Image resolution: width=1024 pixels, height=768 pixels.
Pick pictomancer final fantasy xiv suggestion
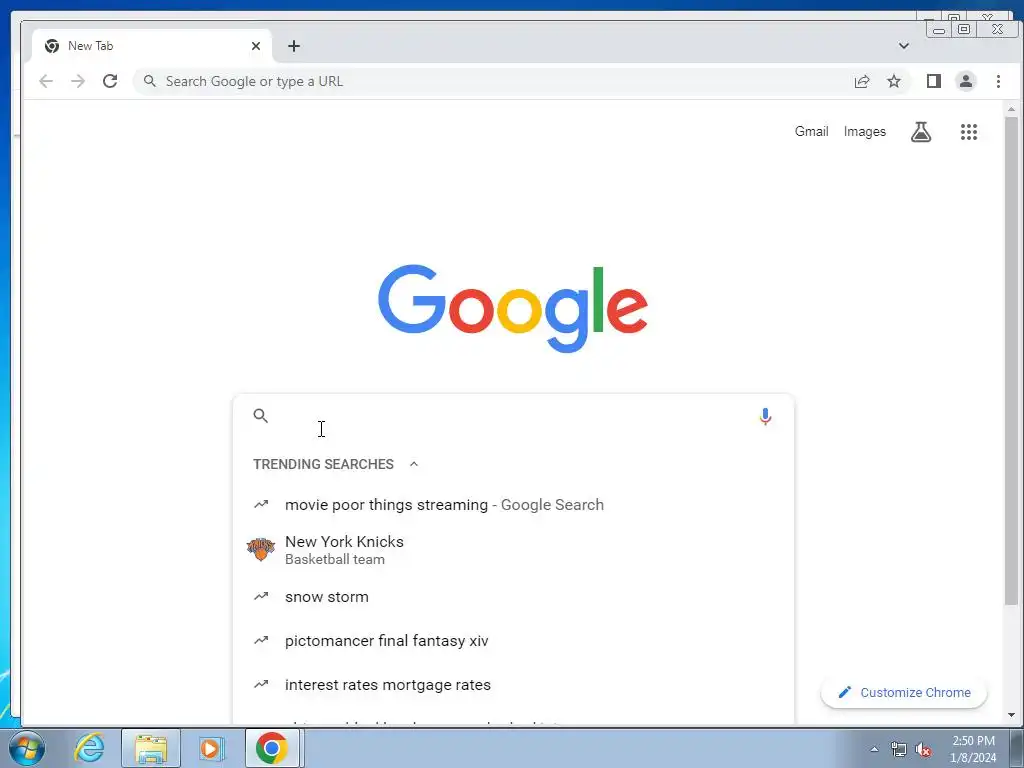coord(513,641)
